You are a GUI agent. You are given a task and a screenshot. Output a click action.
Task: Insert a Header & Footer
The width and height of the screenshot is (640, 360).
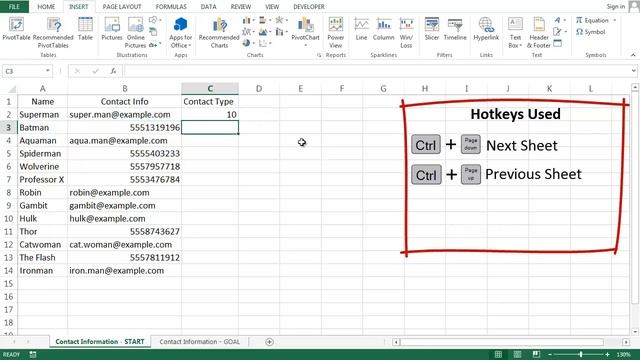[x=539, y=33]
